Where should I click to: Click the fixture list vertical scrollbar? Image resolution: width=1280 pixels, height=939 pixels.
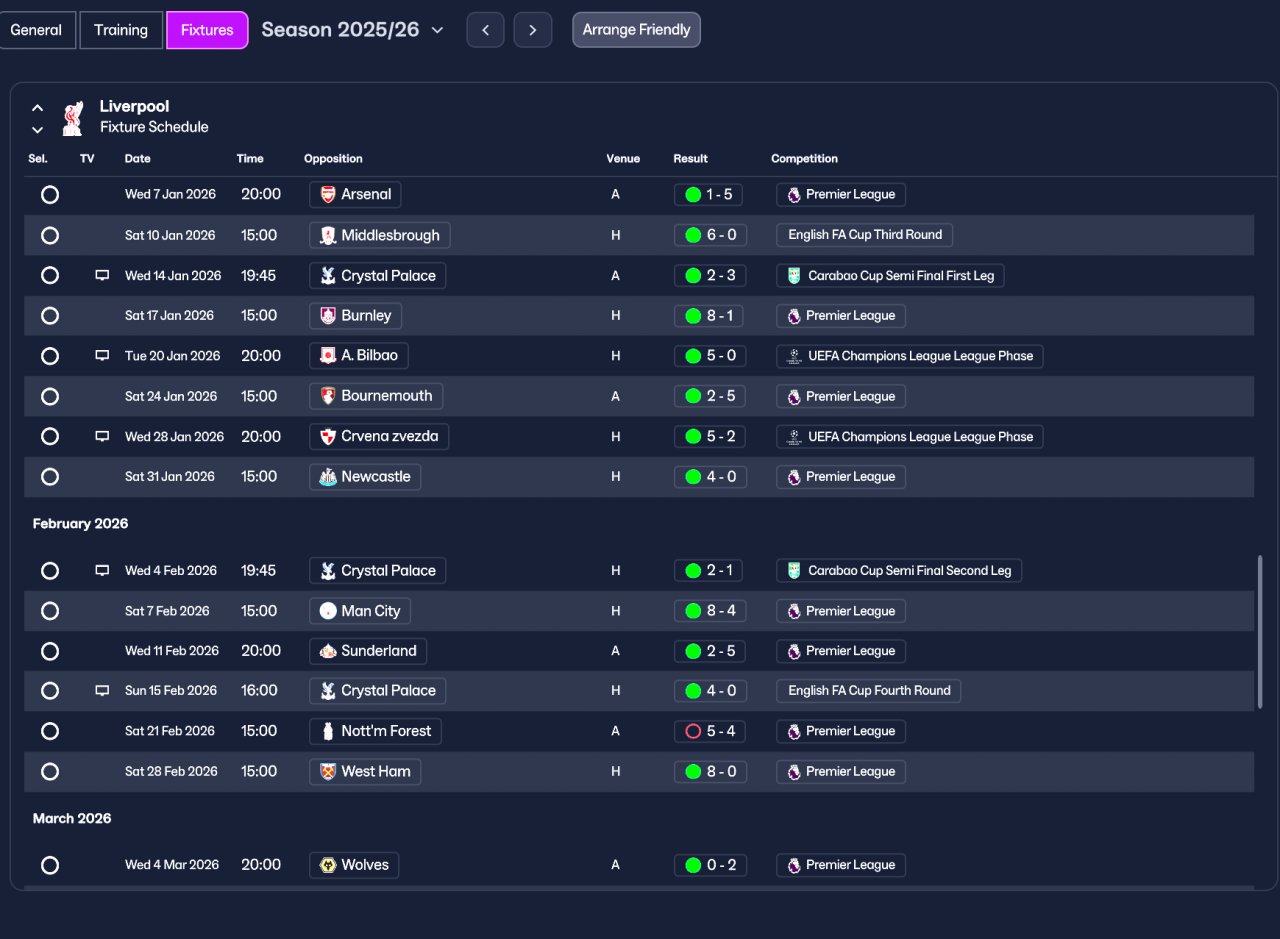tap(1260, 632)
